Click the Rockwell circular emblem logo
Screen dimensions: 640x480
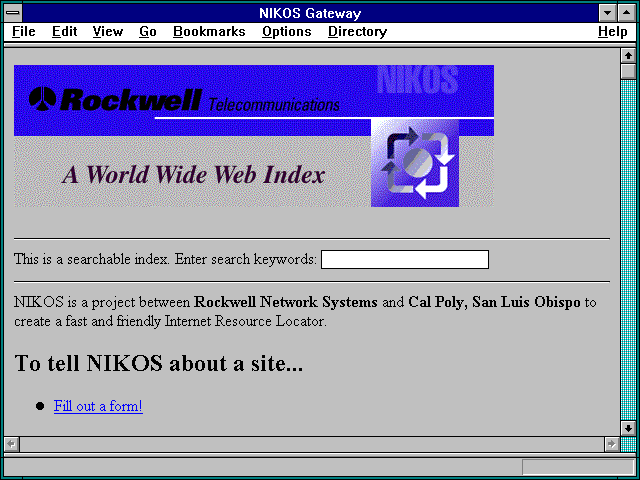(x=42, y=99)
